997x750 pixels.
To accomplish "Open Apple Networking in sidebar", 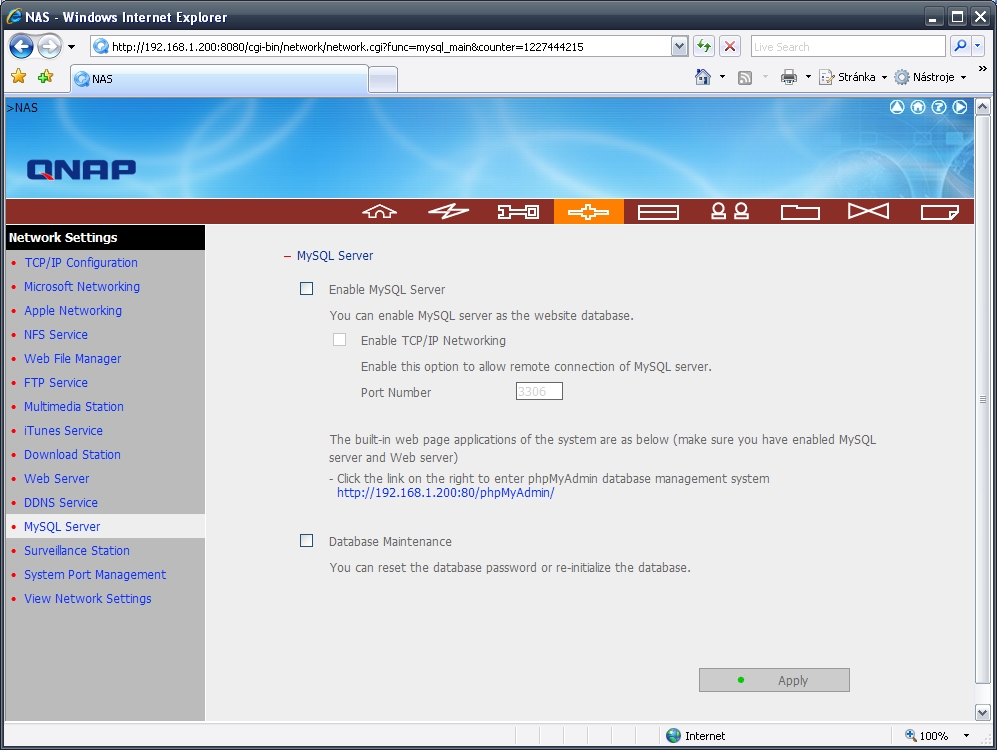I will [x=73, y=311].
